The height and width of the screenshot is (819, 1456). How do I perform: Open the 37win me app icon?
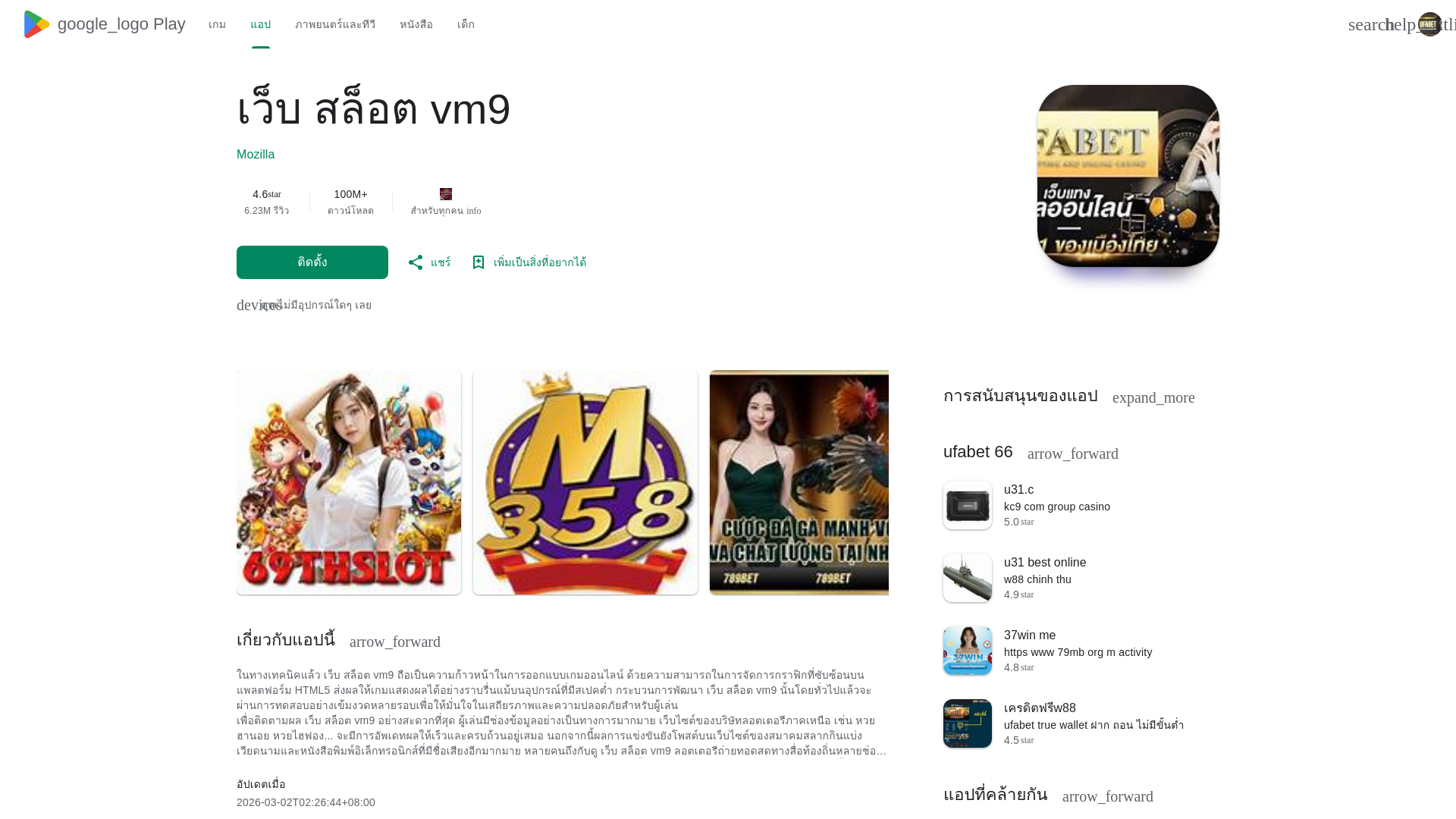tap(968, 651)
